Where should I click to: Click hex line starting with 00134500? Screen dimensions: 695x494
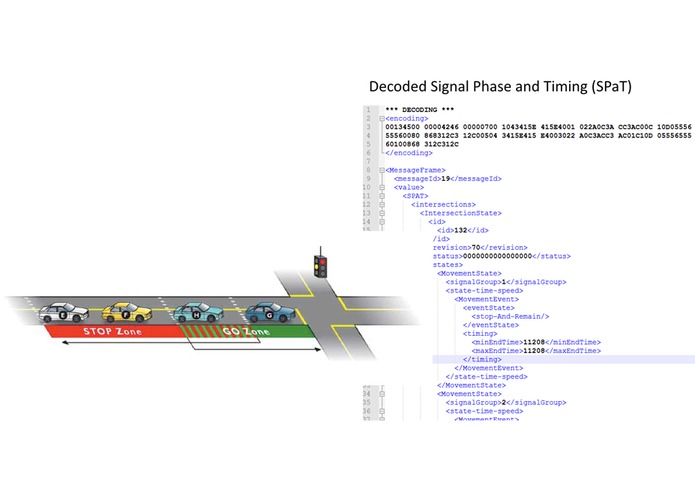coord(538,127)
